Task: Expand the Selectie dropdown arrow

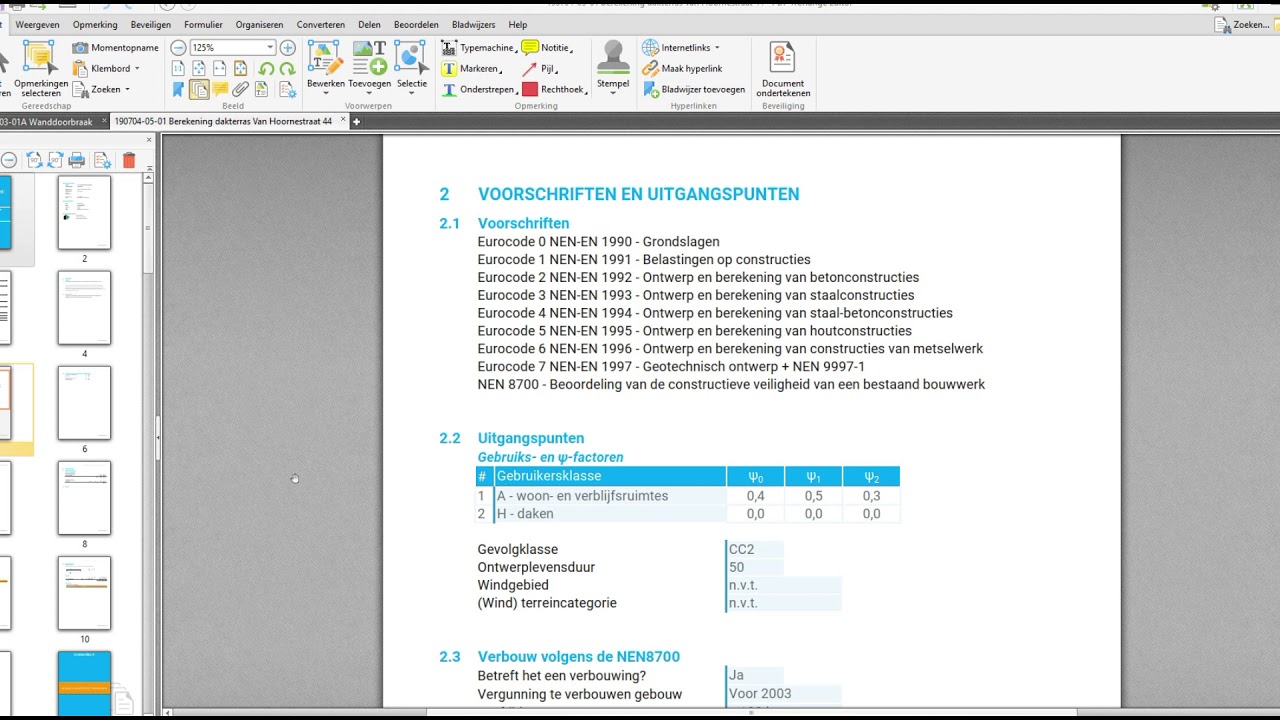Action: coord(411,94)
